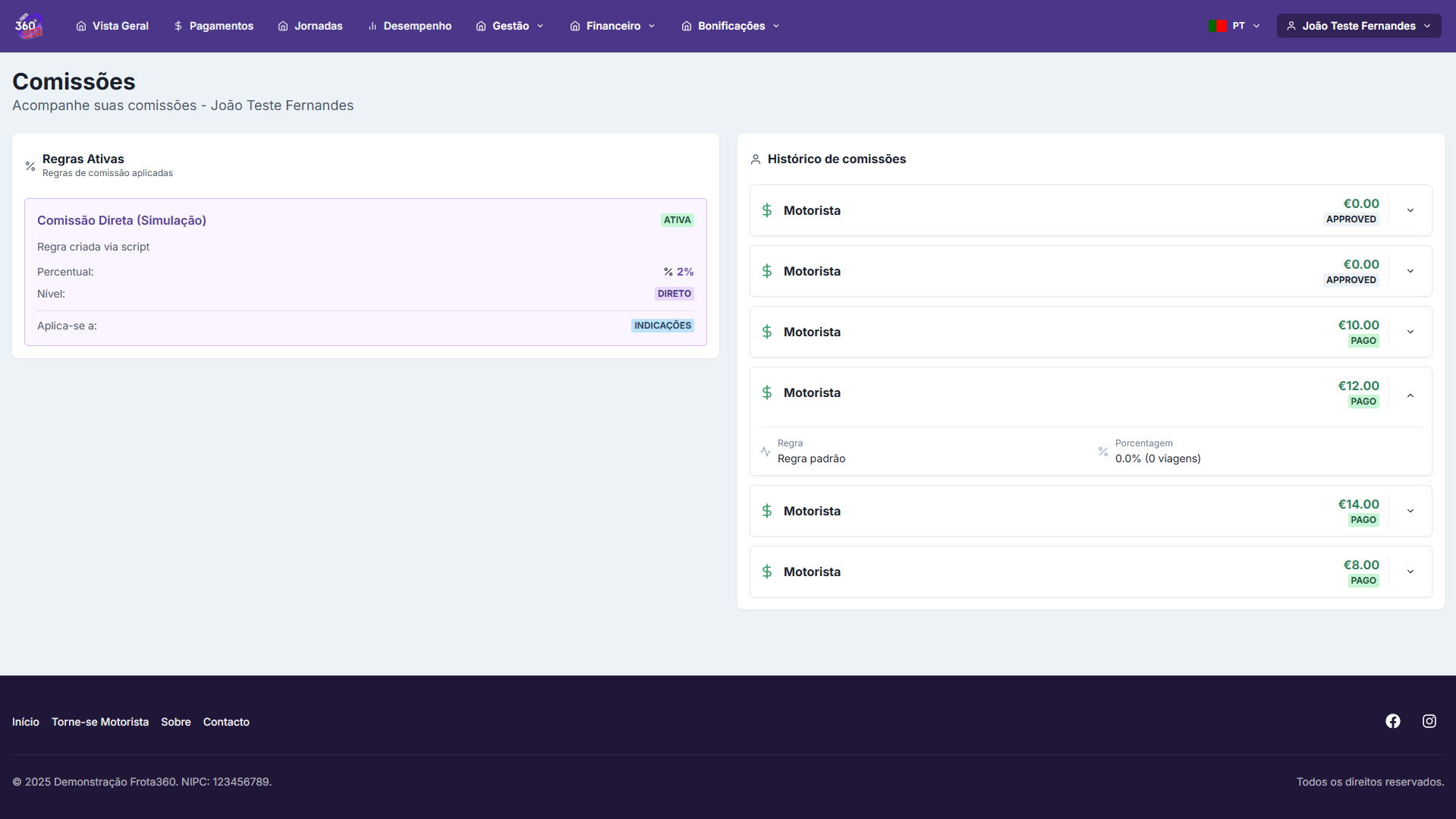Collapse the €12.00 Motorista commission entry
The height and width of the screenshot is (819, 1456).
point(1410,395)
